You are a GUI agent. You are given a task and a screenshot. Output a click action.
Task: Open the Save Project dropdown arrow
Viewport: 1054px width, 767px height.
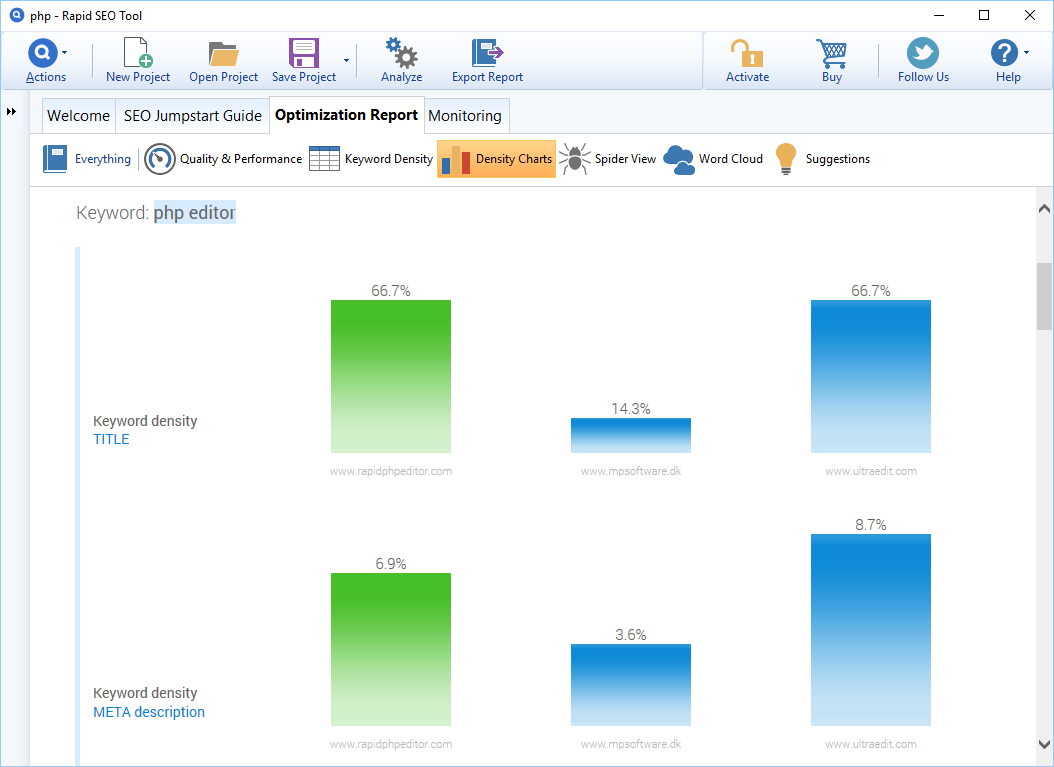(x=346, y=60)
